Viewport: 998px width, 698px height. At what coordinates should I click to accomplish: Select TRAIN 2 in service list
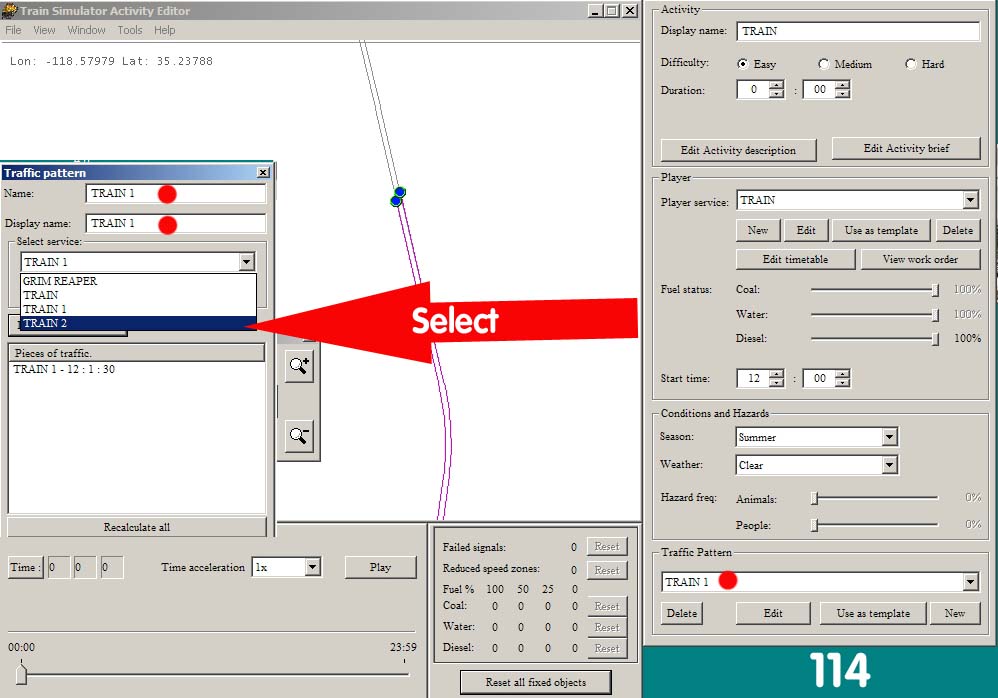point(139,323)
